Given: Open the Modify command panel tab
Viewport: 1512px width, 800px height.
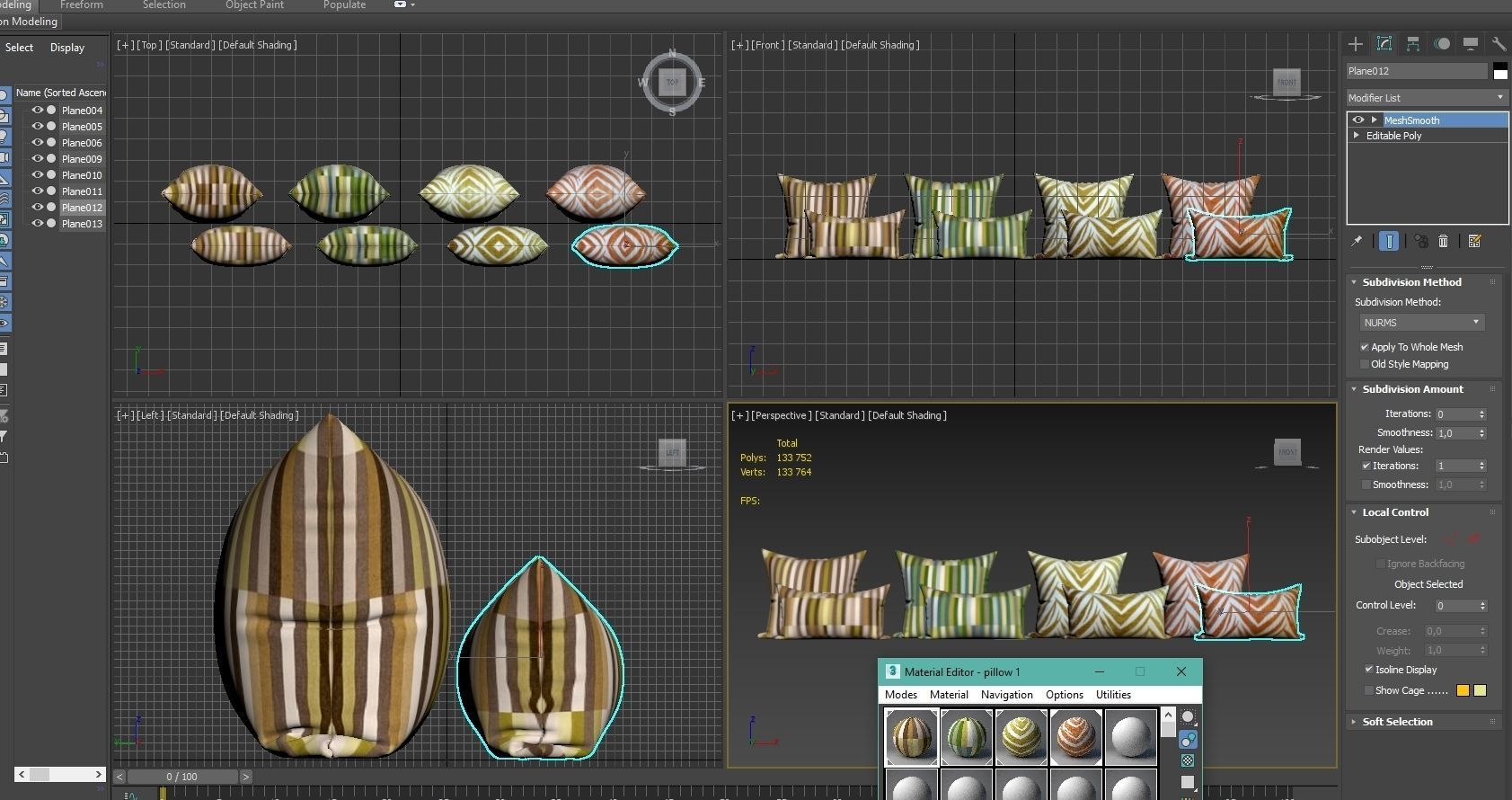Looking at the screenshot, I should (1384, 43).
